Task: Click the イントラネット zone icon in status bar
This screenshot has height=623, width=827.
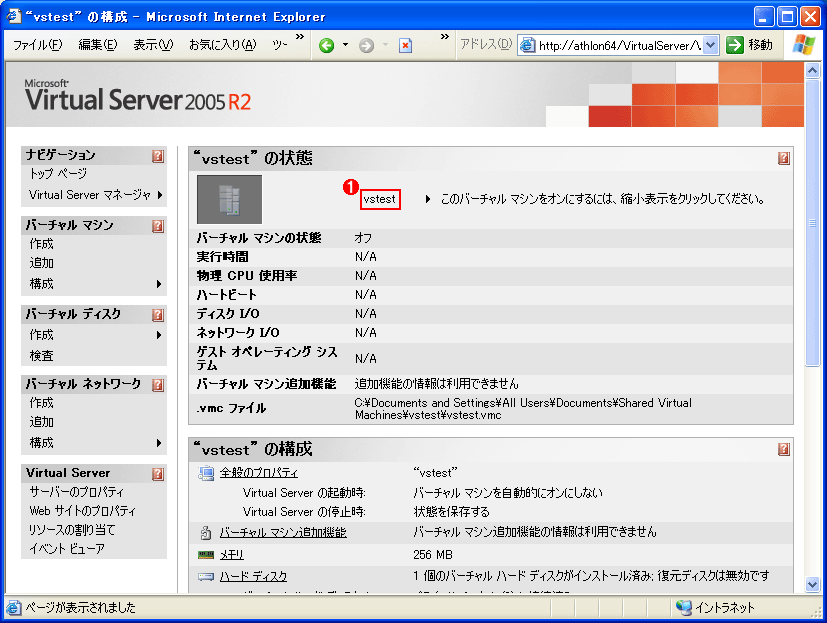Action: click(x=684, y=608)
